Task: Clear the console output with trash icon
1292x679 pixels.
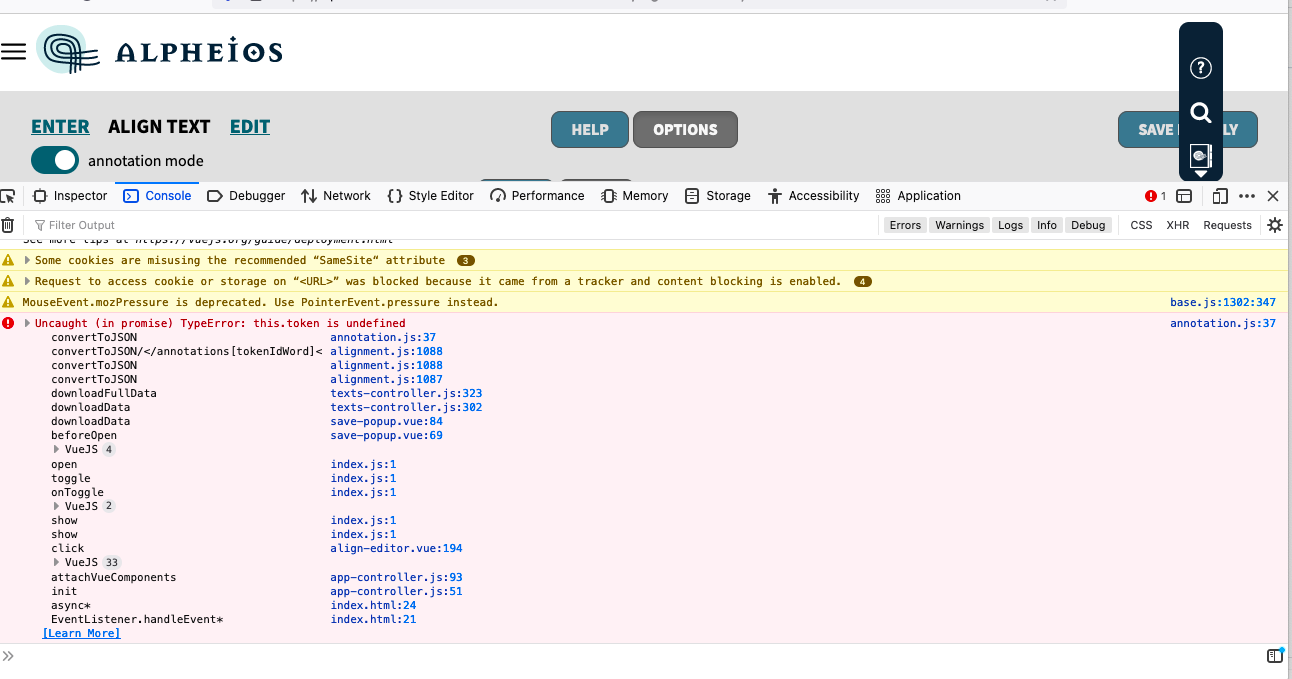Action: (x=8, y=225)
